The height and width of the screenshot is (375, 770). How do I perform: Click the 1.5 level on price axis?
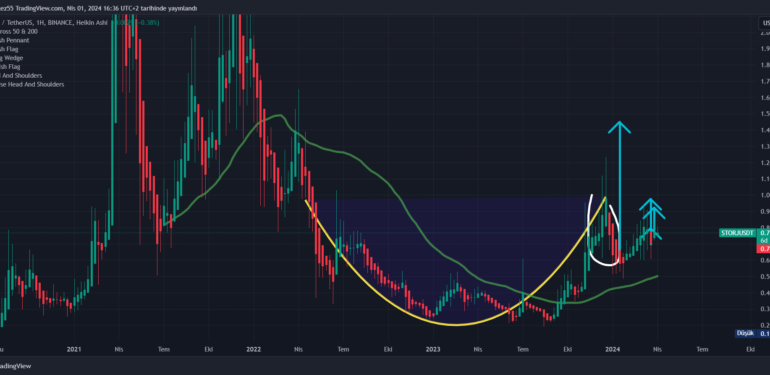pos(765,114)
